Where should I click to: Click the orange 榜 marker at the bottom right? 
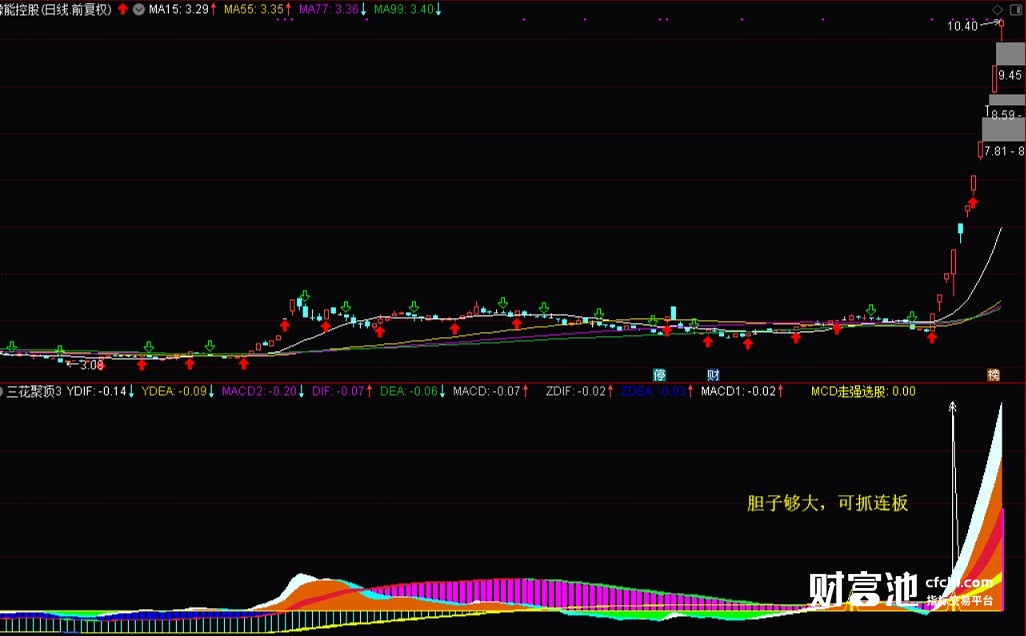click(993, 375)
